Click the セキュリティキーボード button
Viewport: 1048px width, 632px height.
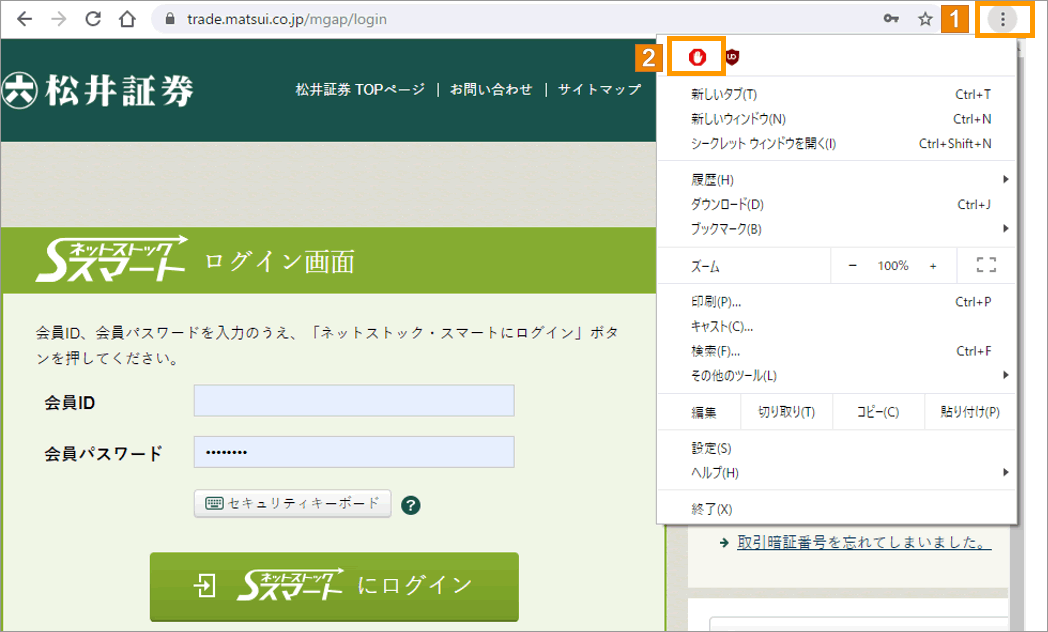point(293,504)
